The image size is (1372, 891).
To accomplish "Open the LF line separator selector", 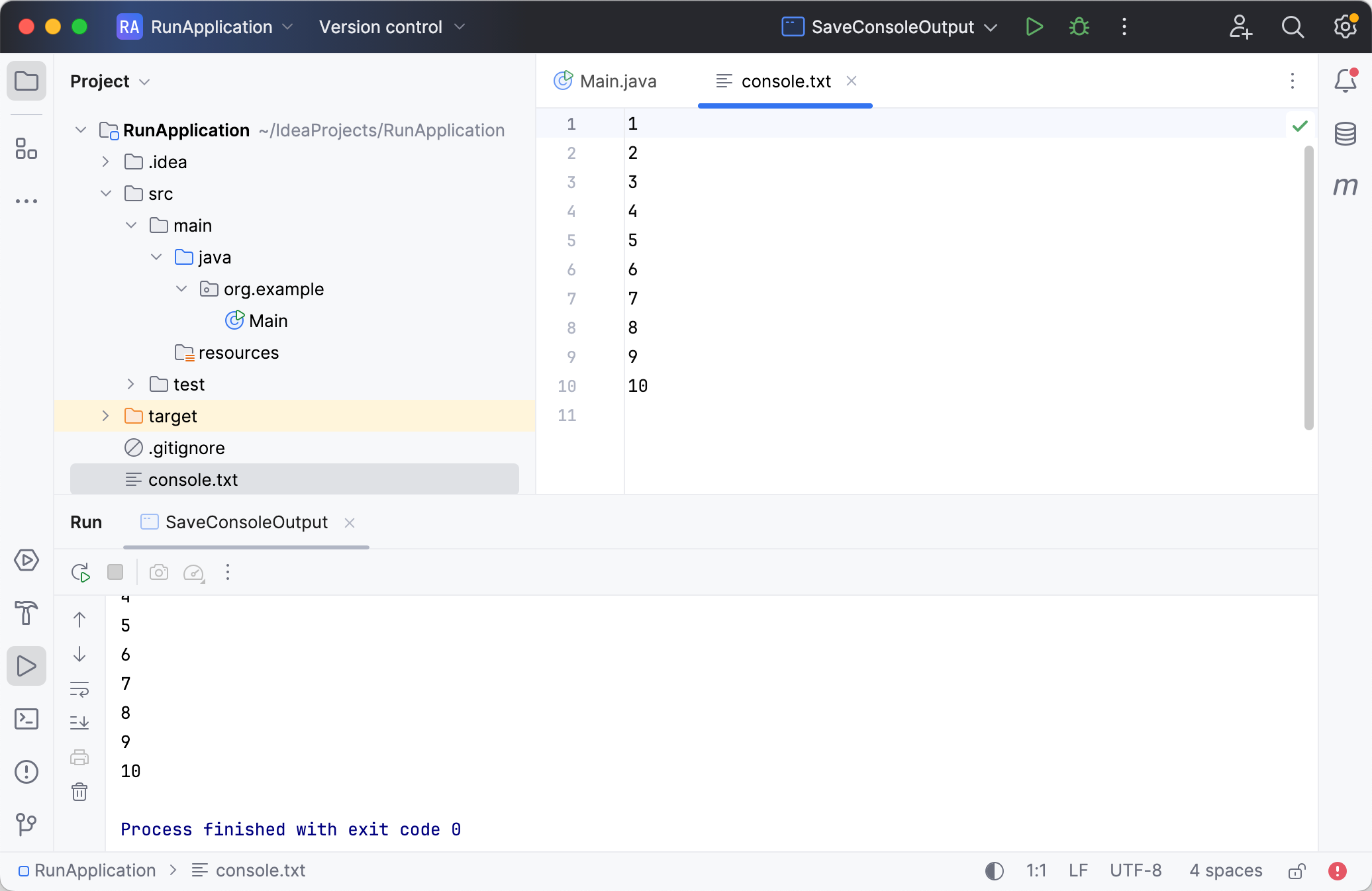I will 1078,870.
